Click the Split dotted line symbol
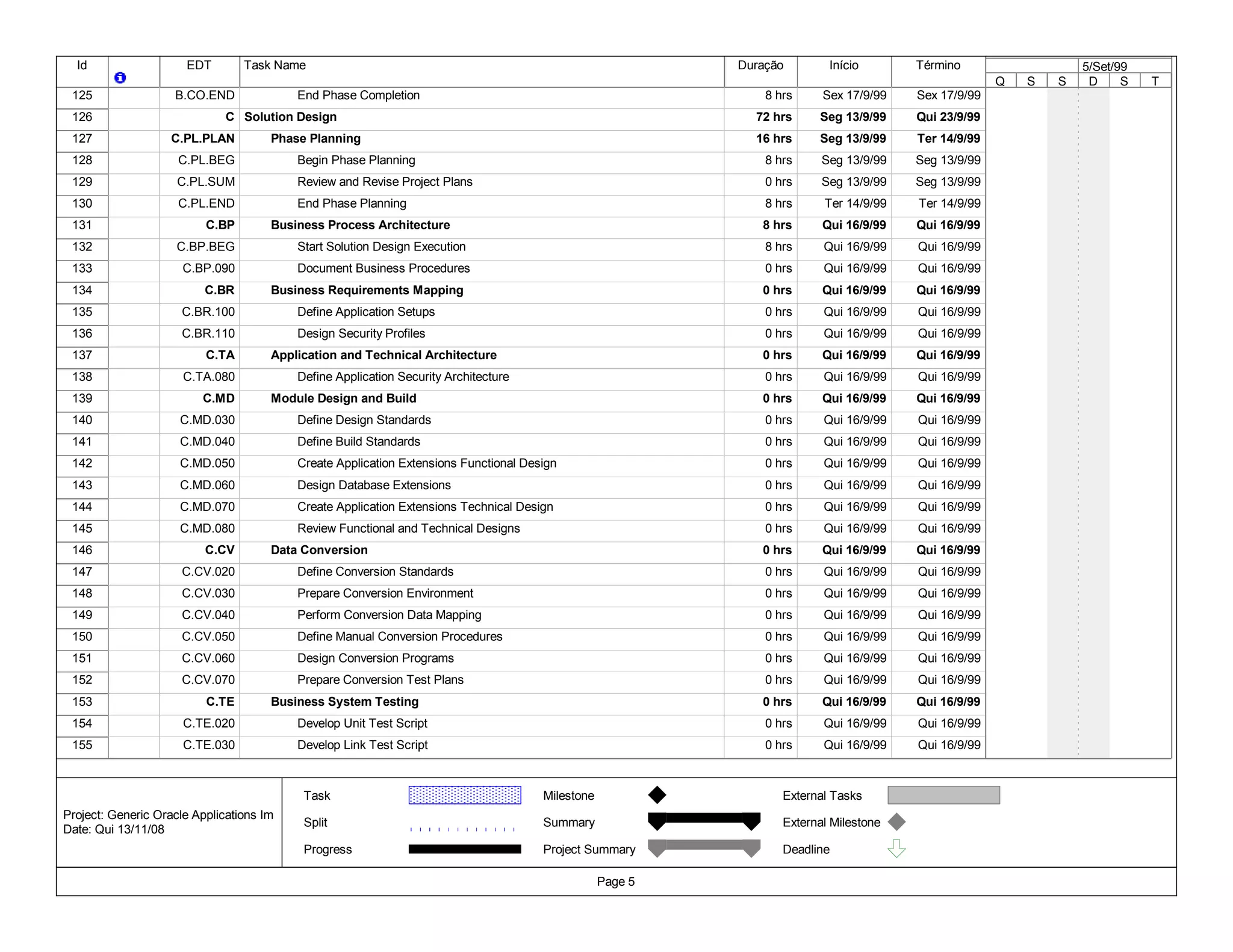The image size is (1233, 952). pyautogui.click(x=462, y=829)
